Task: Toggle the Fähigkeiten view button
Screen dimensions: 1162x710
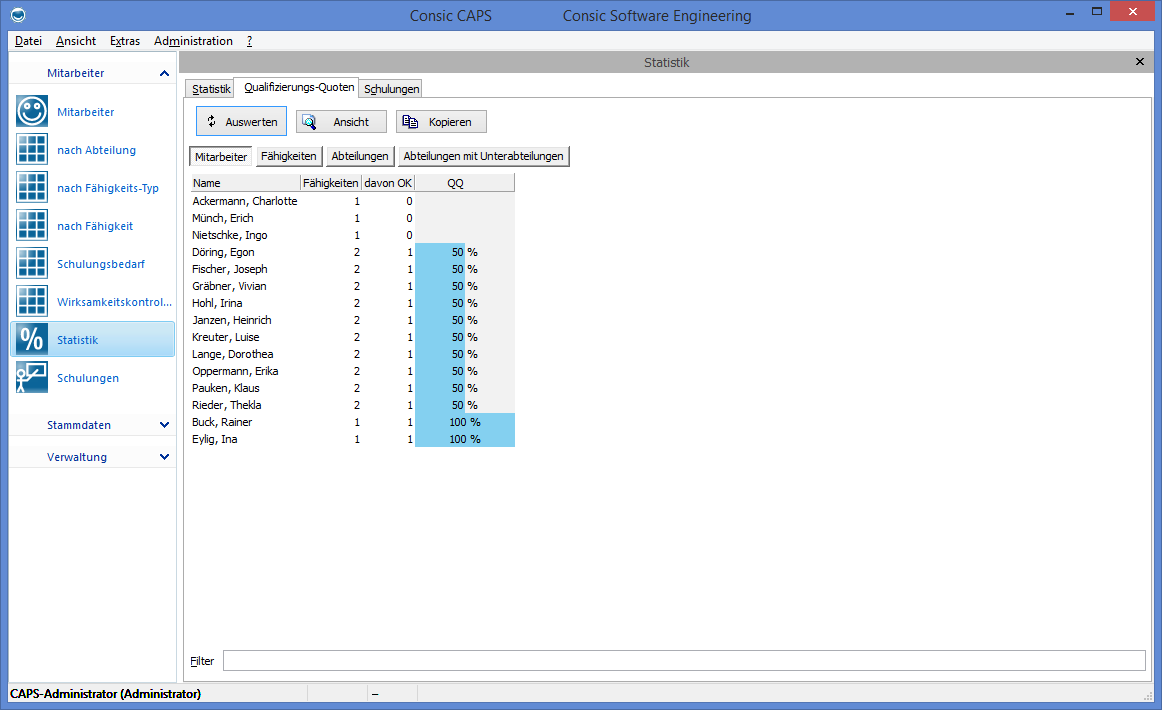Action: tap(288, 156)
